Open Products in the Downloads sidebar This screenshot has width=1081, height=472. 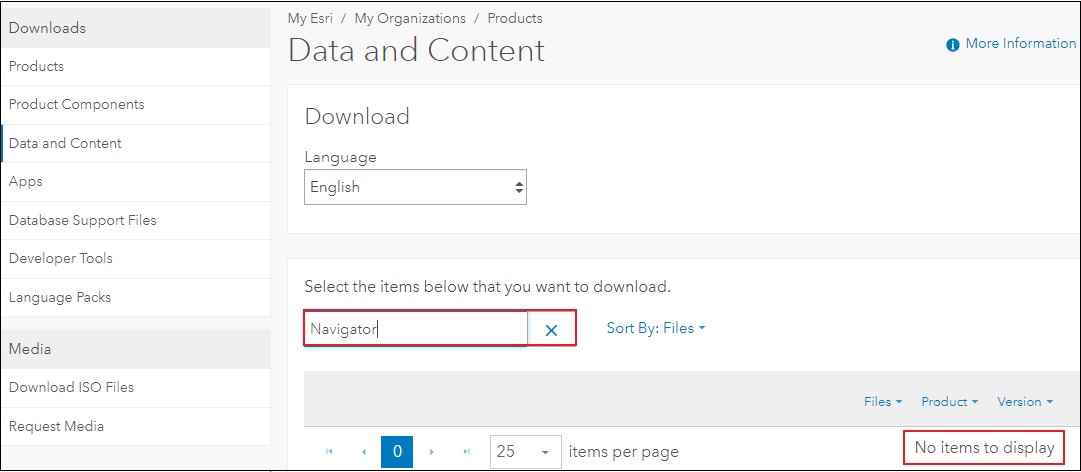[x=135, y=66]
